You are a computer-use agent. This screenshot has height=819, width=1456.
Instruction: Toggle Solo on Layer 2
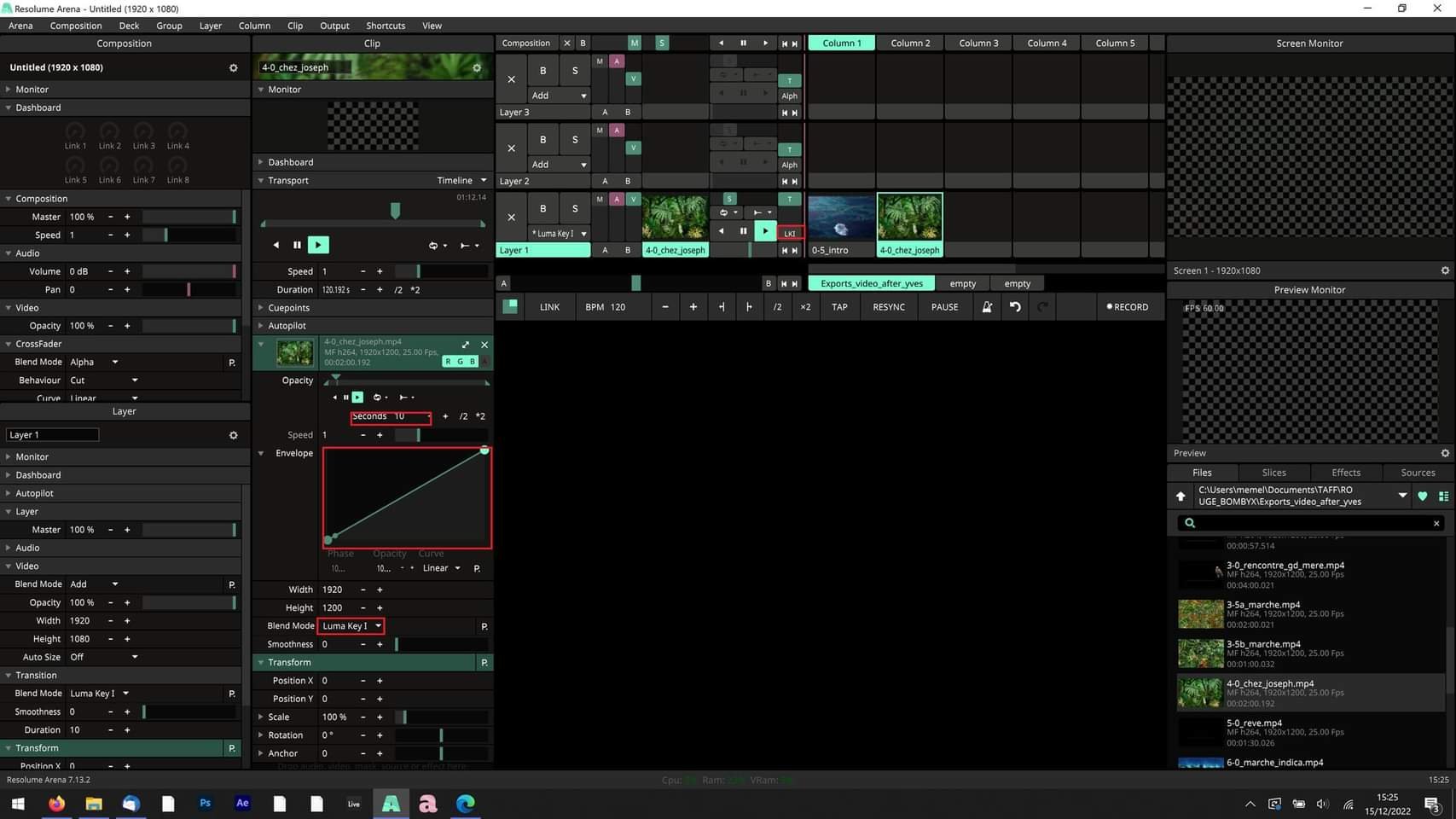coord(574,140)
